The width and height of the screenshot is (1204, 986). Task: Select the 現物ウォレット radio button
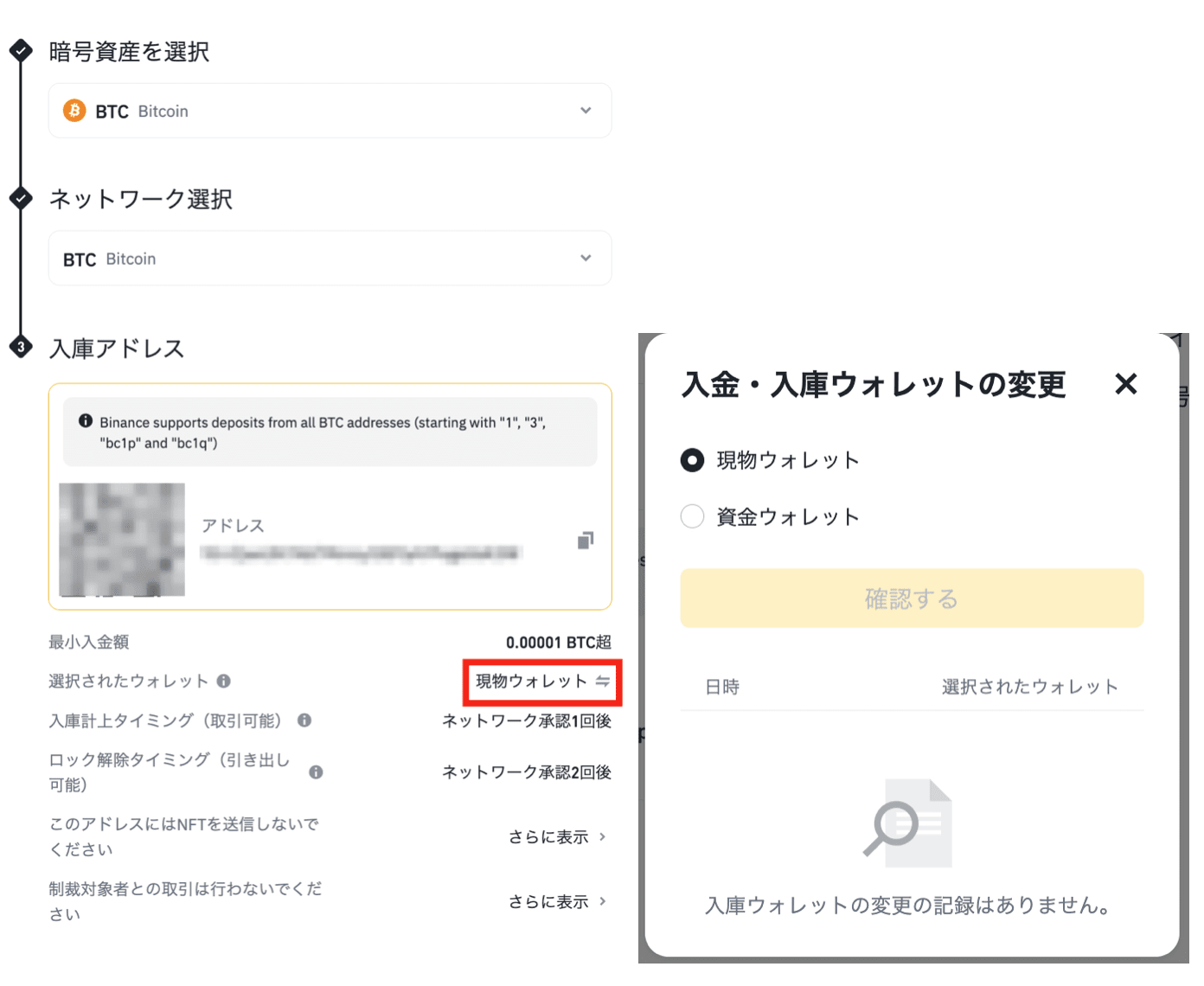(692, 460)
